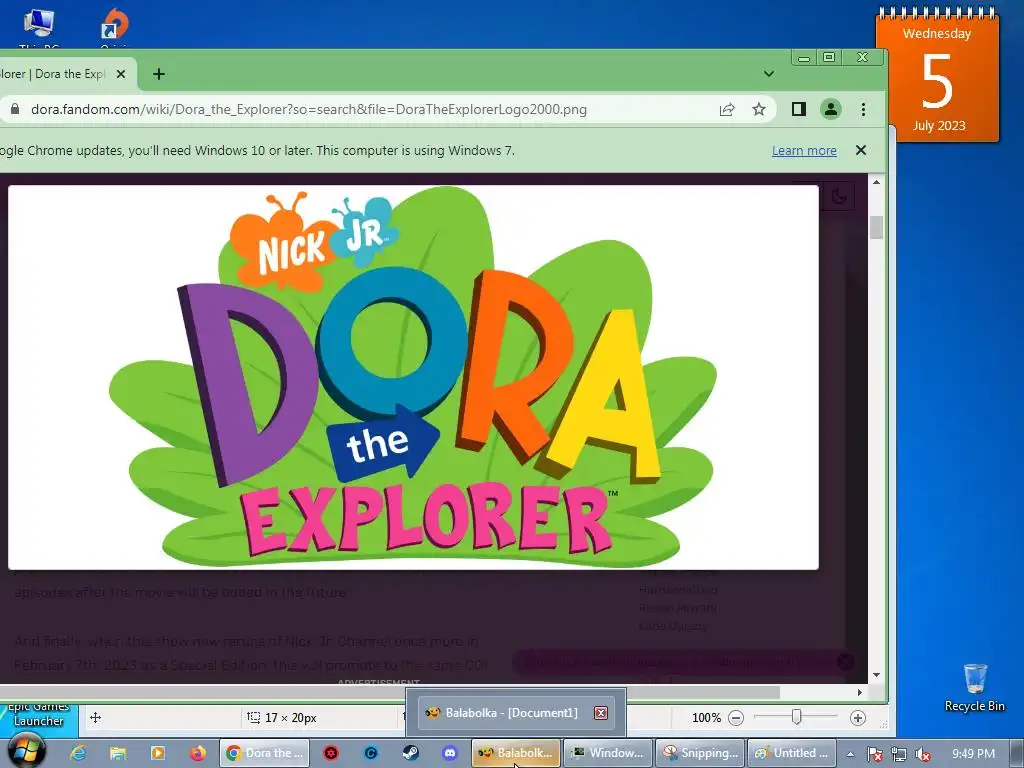1024x768 pixels.
Task: Click the page scrollbar down arrow
Action: coord(876,675)
